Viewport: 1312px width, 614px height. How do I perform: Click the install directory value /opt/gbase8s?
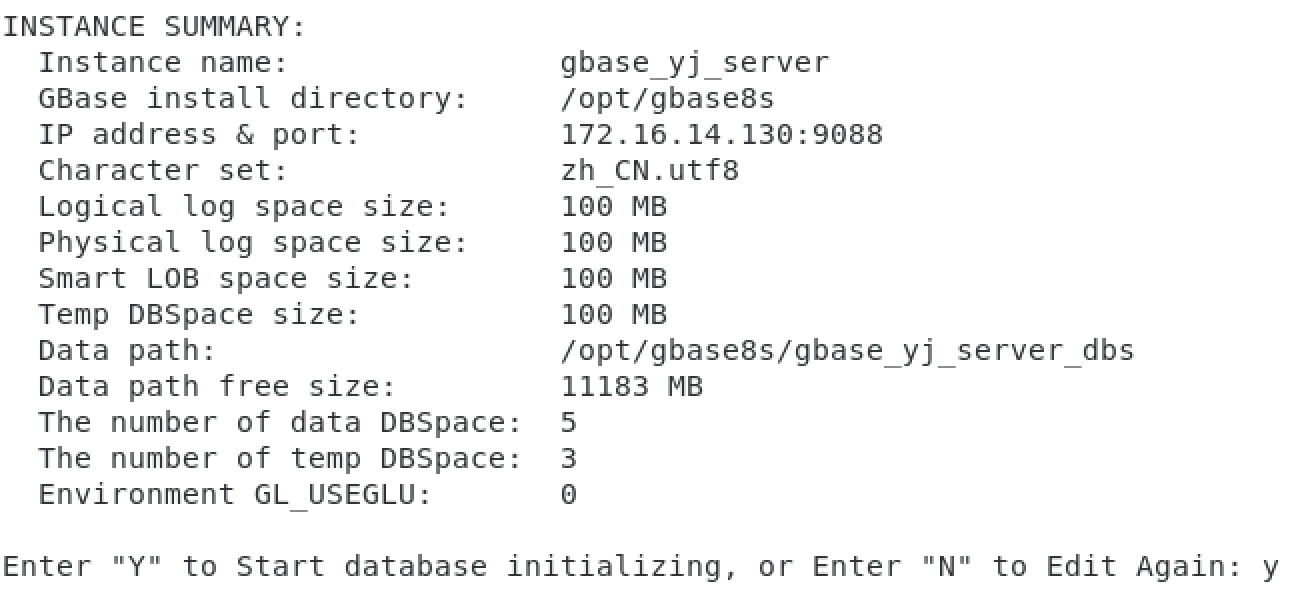tap(667, 99)
